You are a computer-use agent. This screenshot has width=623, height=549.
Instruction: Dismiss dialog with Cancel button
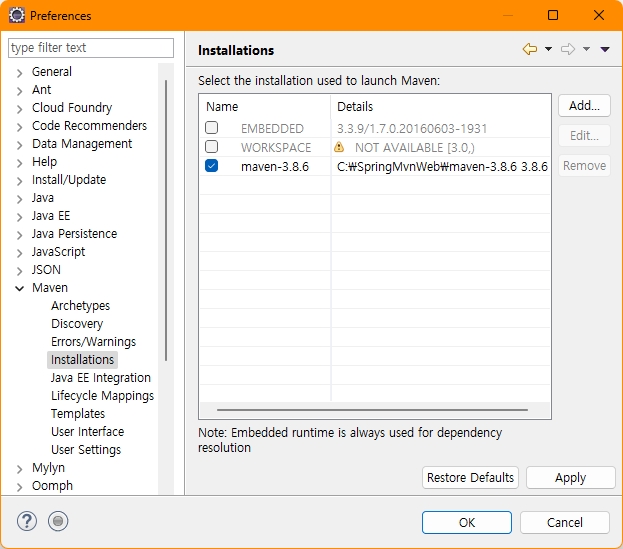pos(565,522)
